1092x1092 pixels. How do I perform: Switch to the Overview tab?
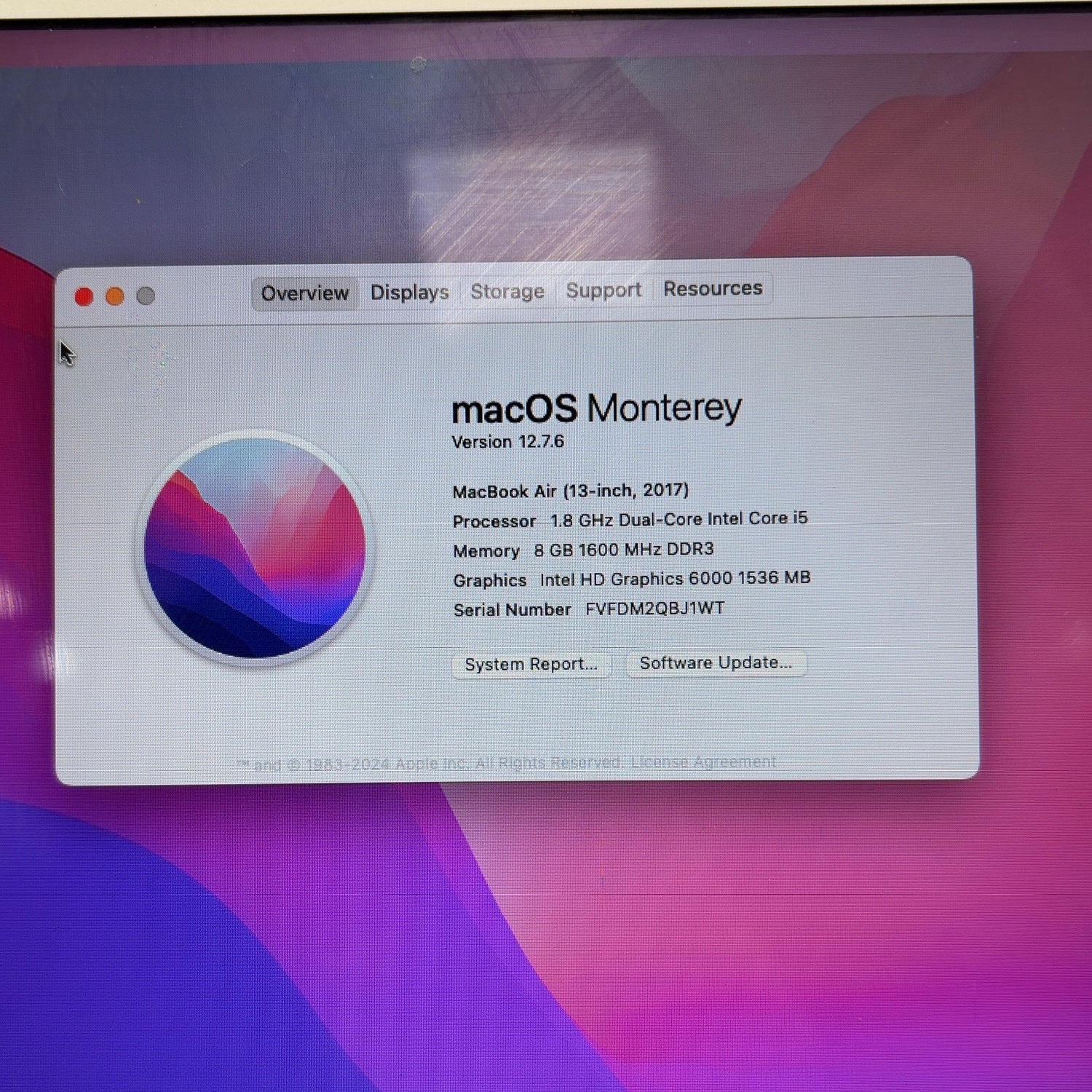point(305,293)
